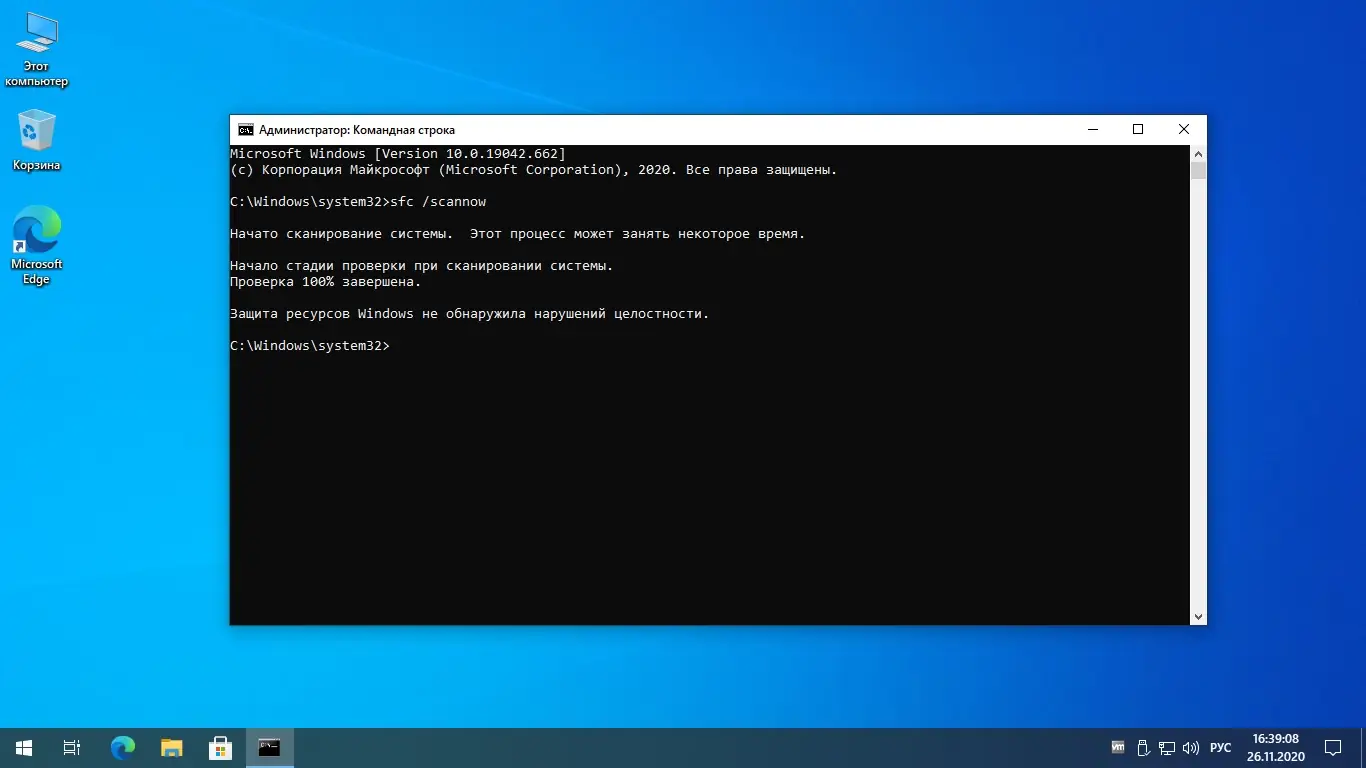Click the line 'Microsoft Windows [Version 10.0.19042.662]'
Image resolution: width=1366 pixels, height=768 pixels.
[398, 154]
